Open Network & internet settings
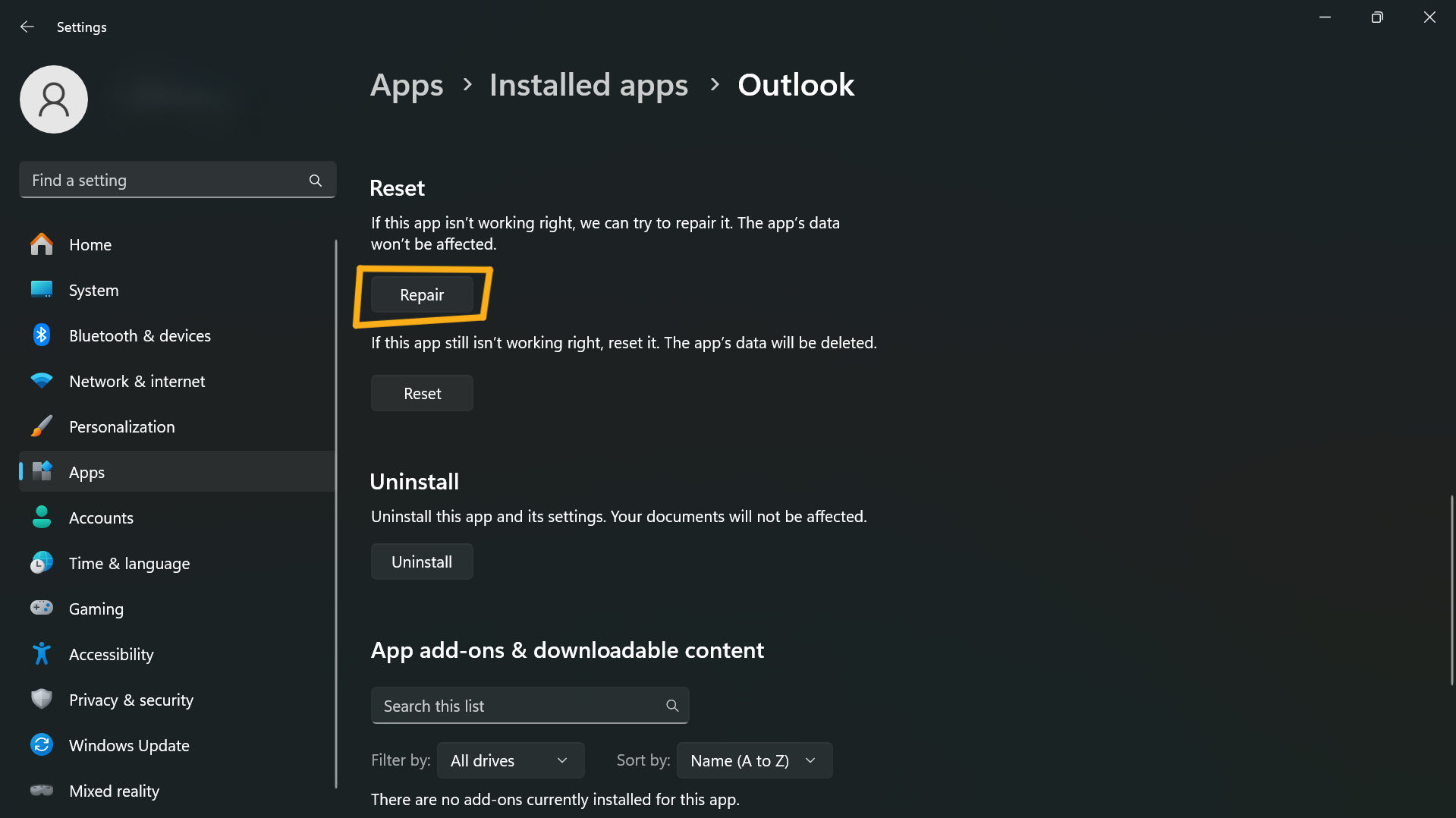Image resolution: width=1456 pixels, height=818 pixels. point(177,381)
